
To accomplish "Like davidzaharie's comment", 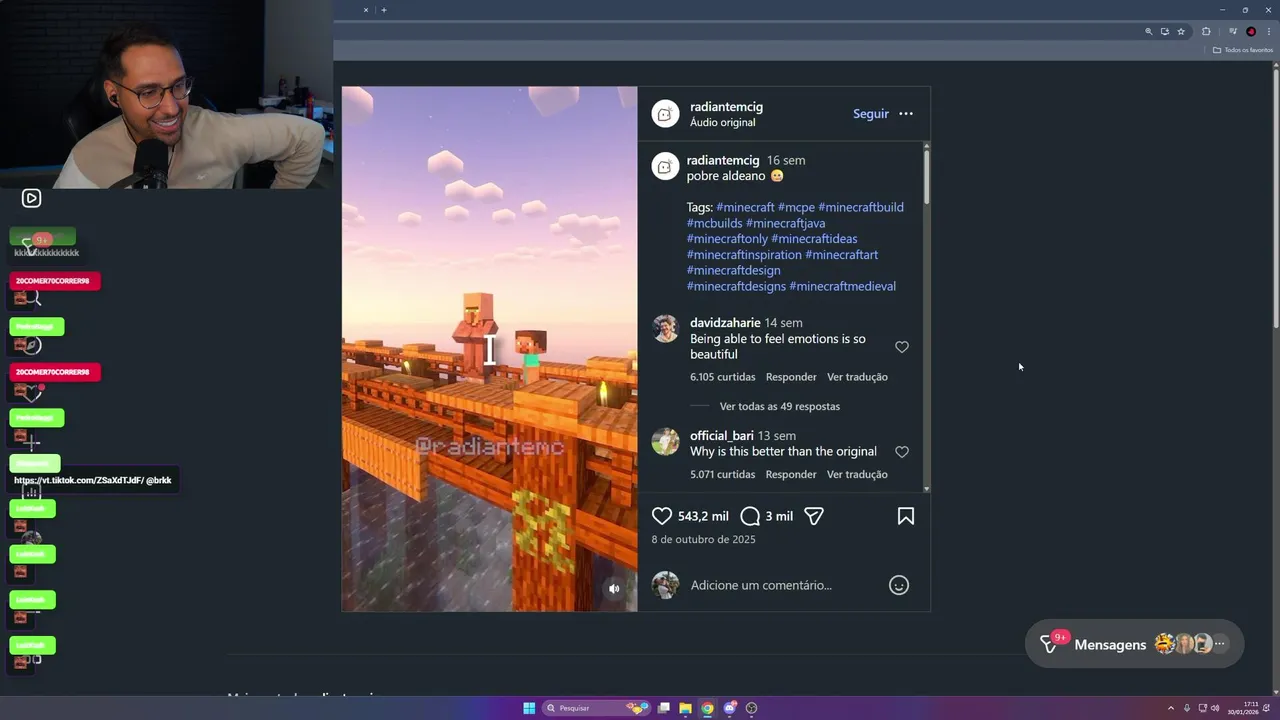I will click(902, 347).
